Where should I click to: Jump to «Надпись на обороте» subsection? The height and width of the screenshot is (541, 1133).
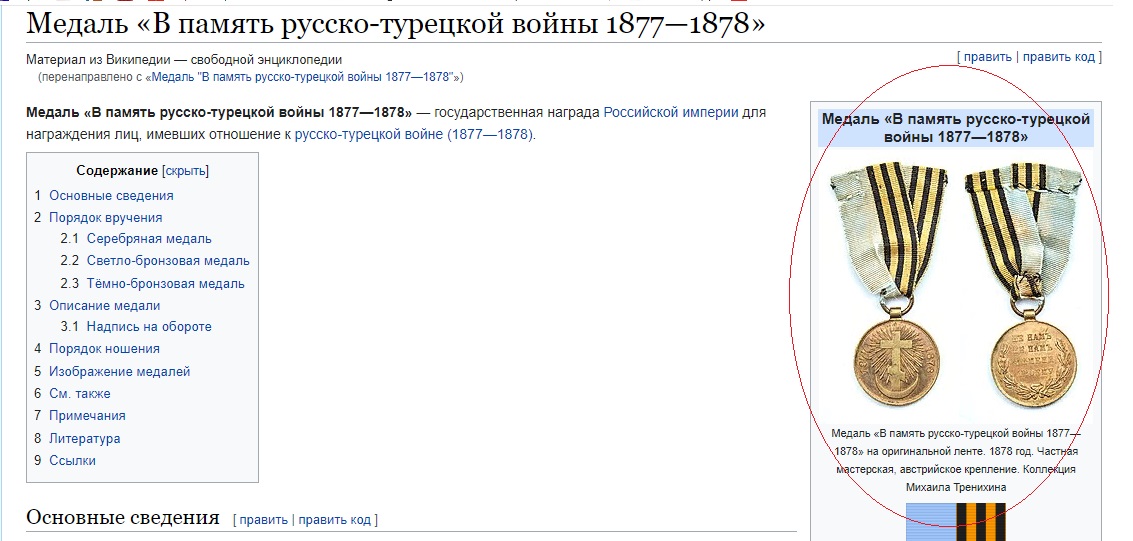149,327
